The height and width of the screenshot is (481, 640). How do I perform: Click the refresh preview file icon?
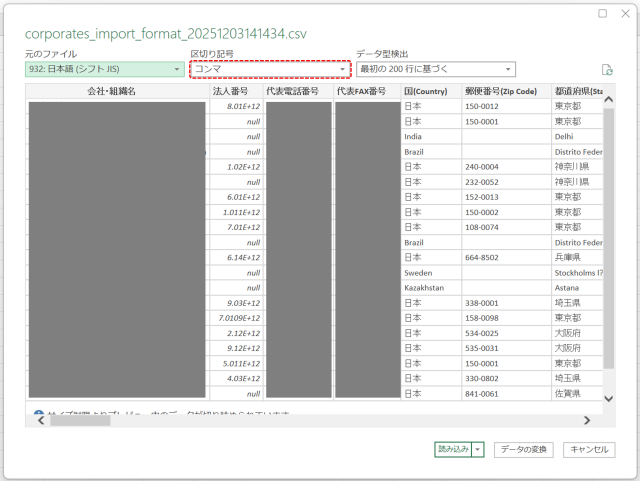[607, 70]
